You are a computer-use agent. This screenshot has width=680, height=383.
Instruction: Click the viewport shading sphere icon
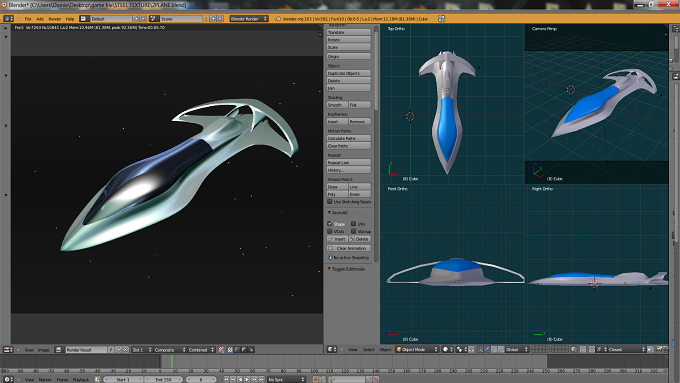click(x=445, y=349)
